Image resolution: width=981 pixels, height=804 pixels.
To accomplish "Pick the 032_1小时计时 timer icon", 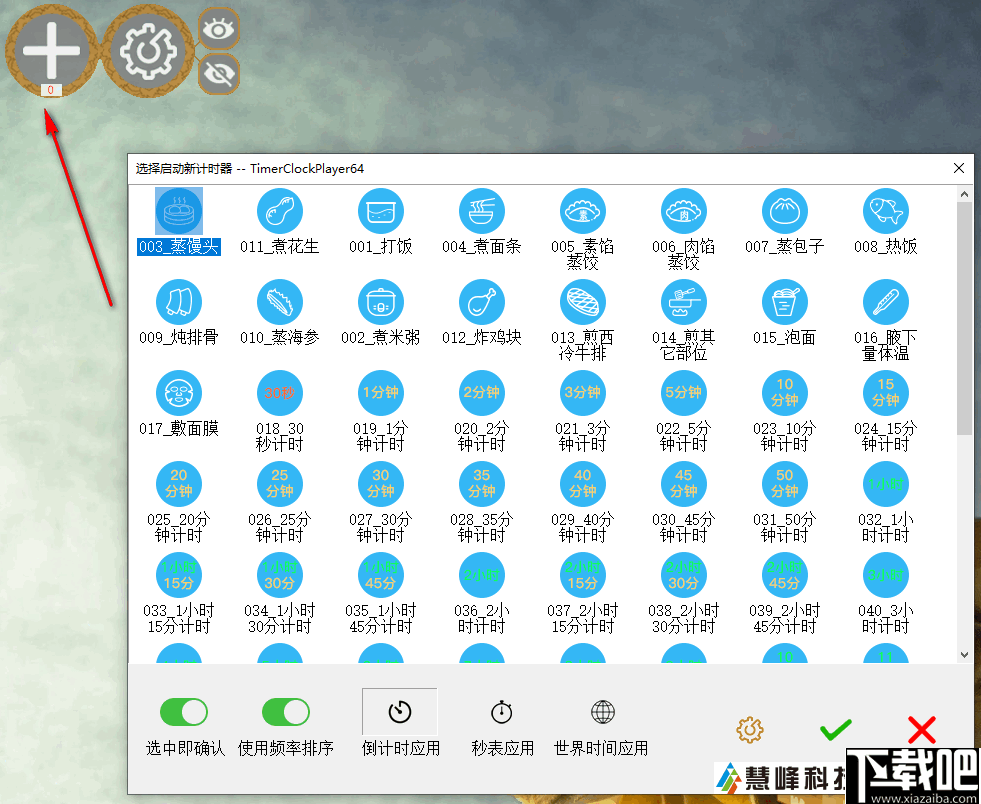I will (x=885, y=484).
